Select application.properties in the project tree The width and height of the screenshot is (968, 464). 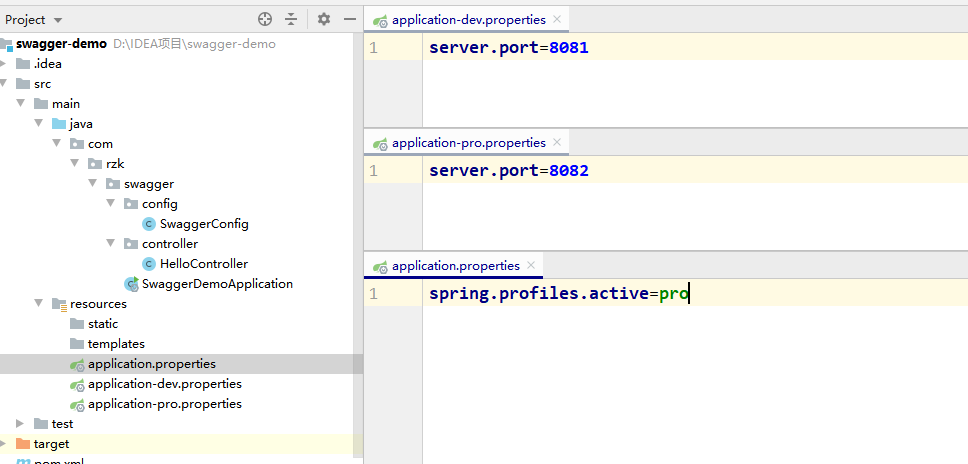tap(152, 363)
